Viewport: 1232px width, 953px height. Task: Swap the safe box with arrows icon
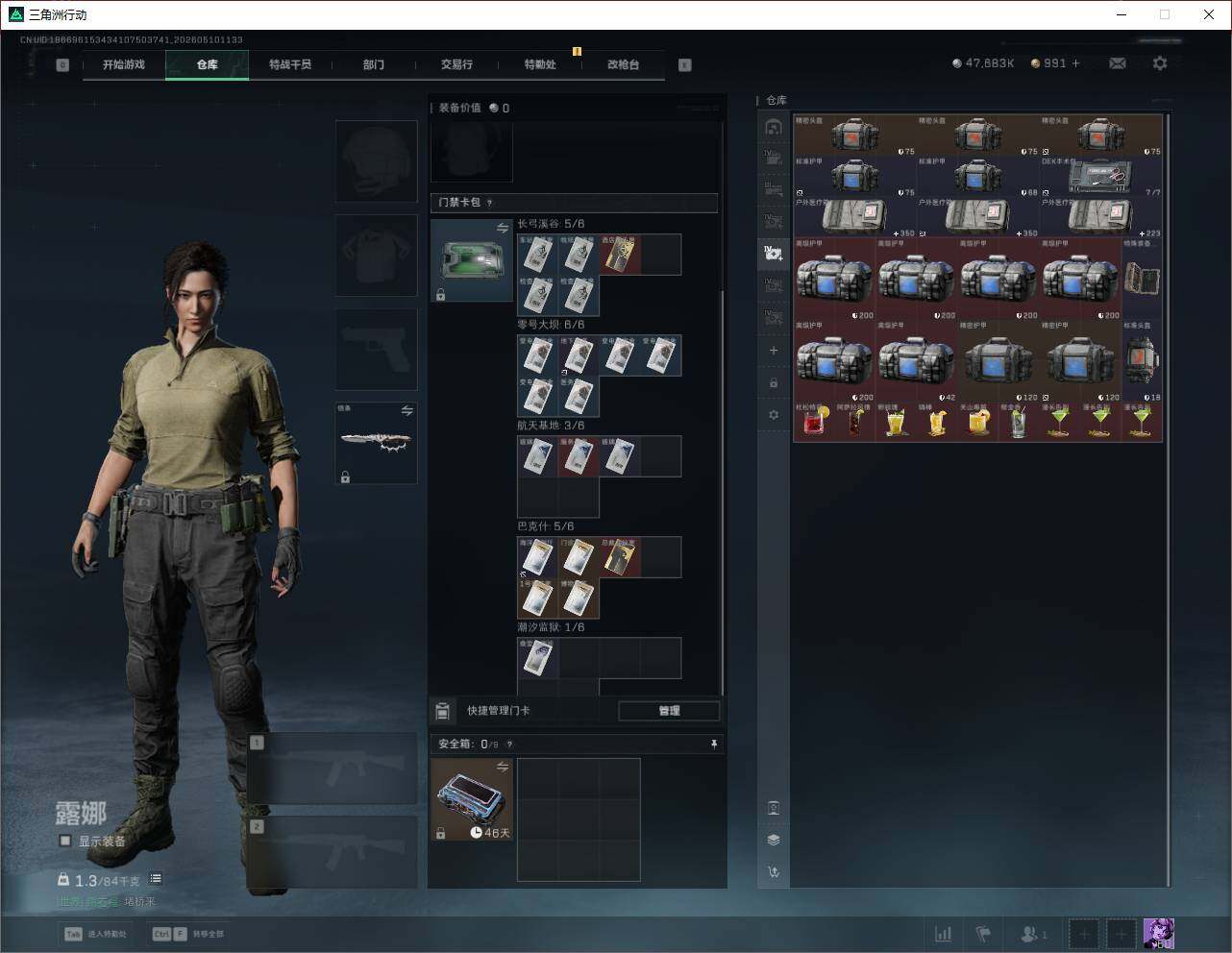coord(502,767)
